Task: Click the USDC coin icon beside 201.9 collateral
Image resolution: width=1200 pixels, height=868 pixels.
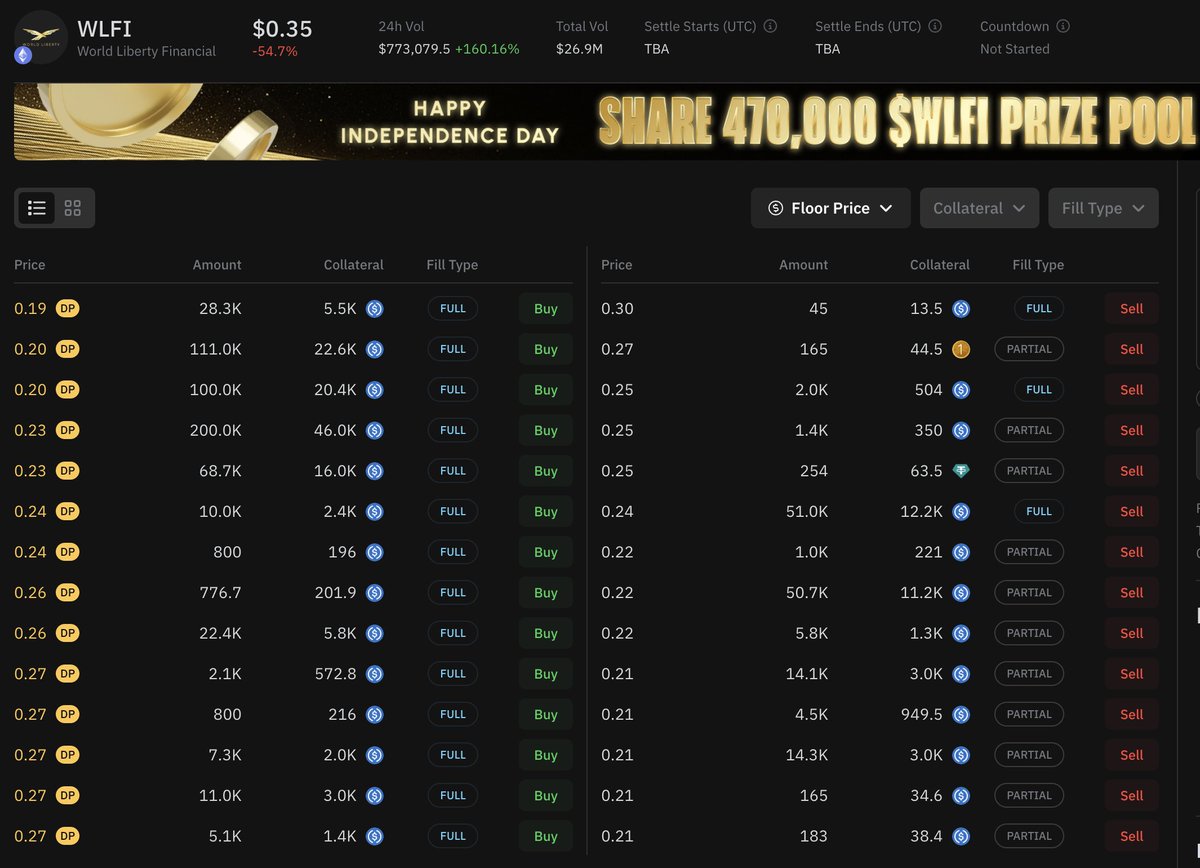Action: click(x=374, y=593)
